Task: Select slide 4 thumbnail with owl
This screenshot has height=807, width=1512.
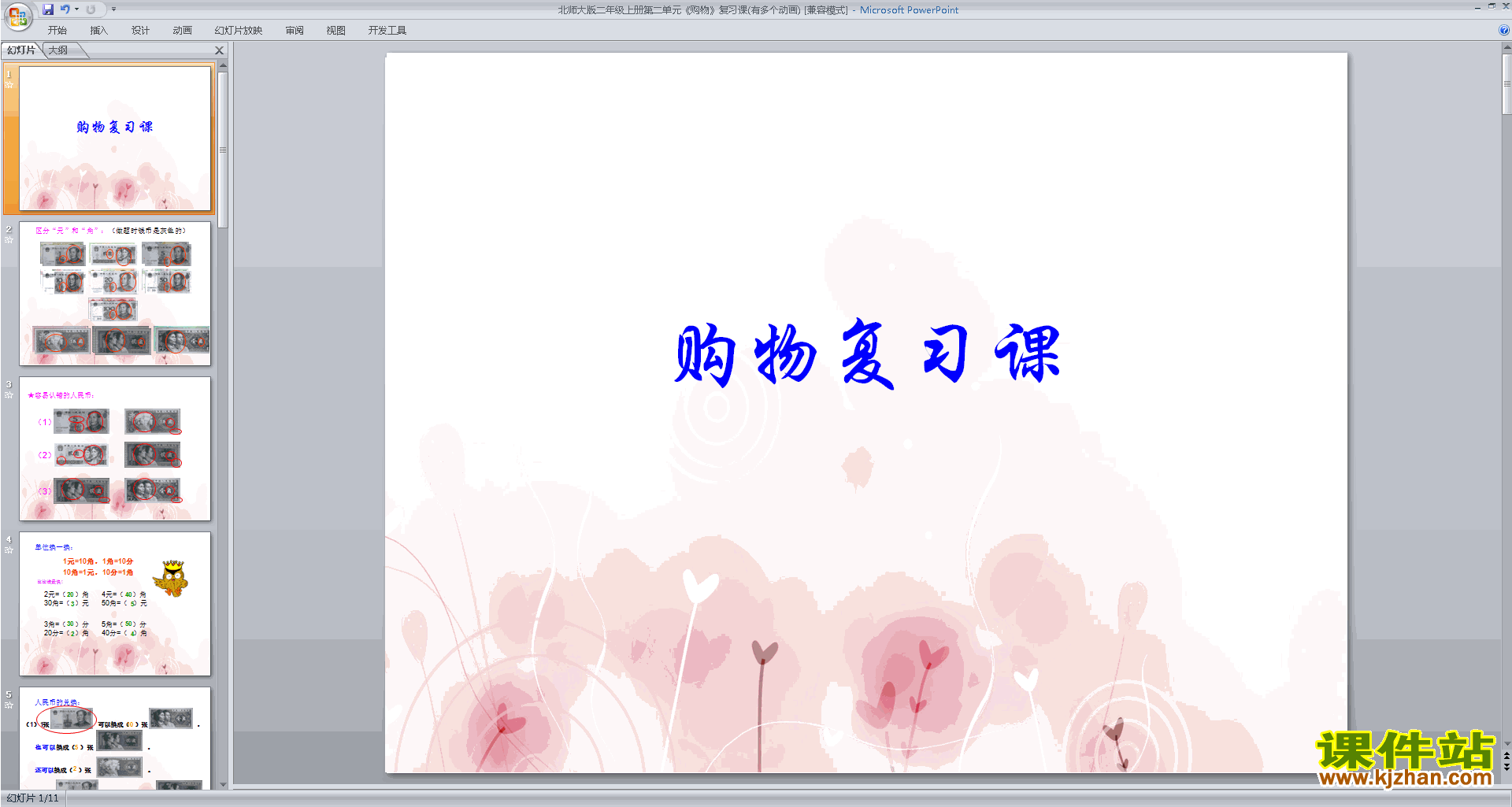Action: (115, 604)
